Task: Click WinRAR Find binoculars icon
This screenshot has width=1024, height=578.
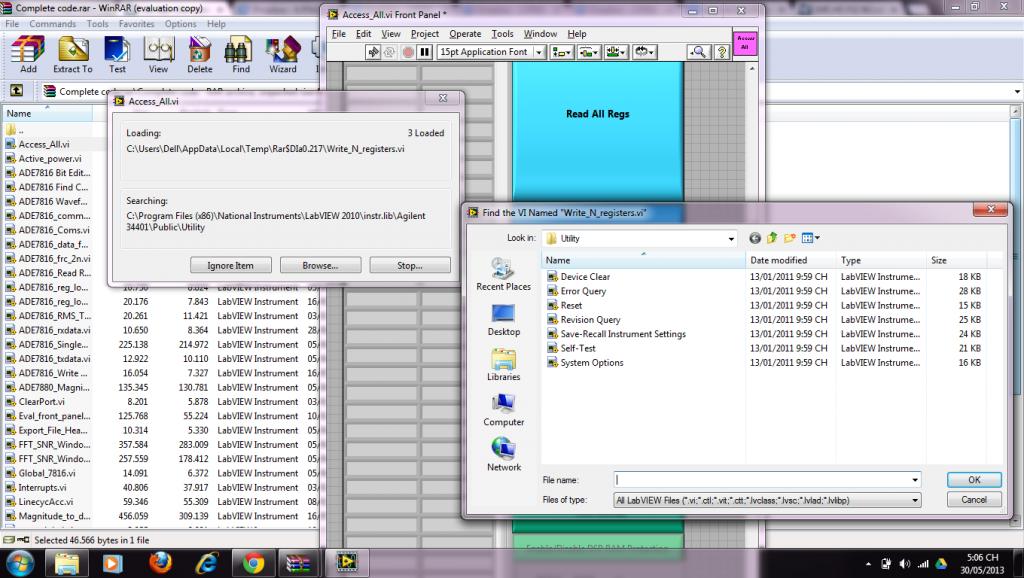Action: pyautogui.click(x=240, y=55)
